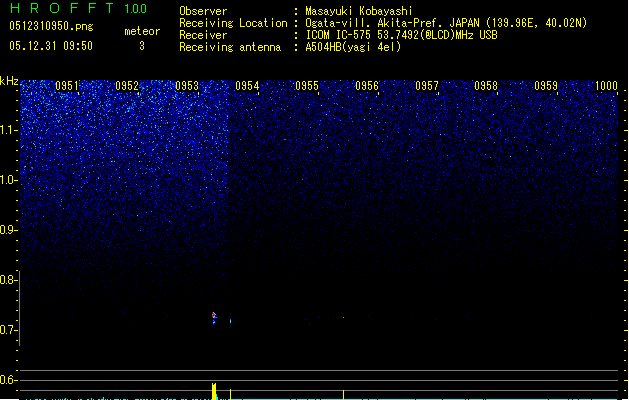Click the 0.9 kHz axis label
This screenshot has width=629, height=400.
coord(9,230)
